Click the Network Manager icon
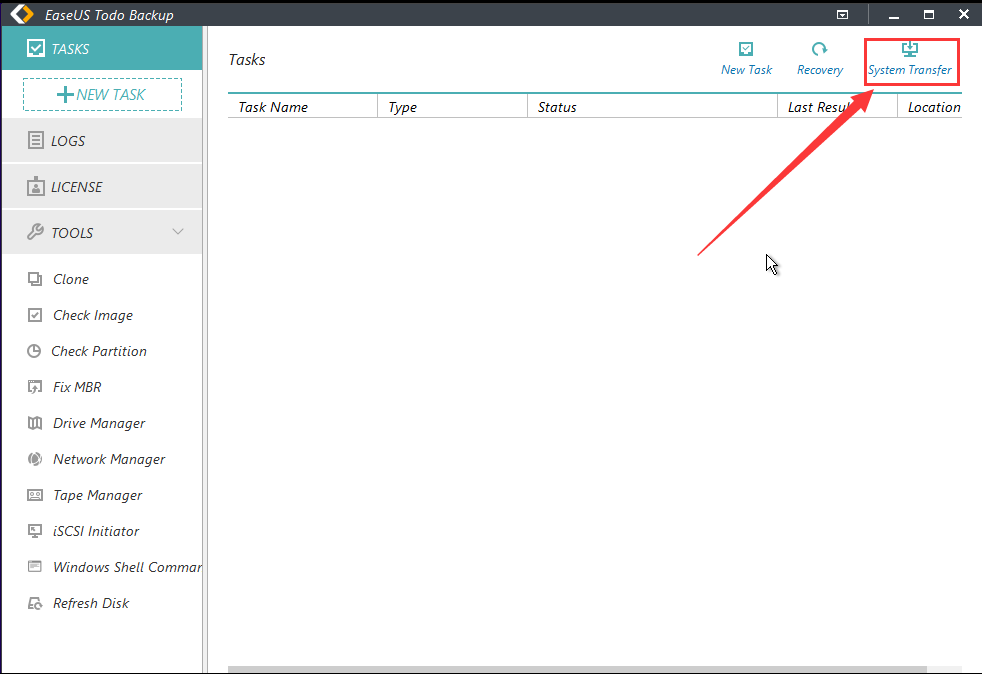This screenshot has width=982, height=674. (x=35, y=459)
